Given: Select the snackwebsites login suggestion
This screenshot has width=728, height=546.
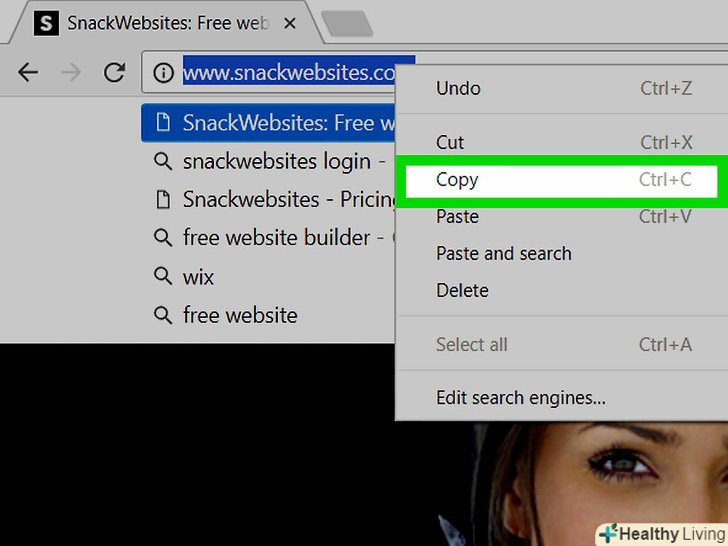Looking at the screenshot, I should (268, 162).
